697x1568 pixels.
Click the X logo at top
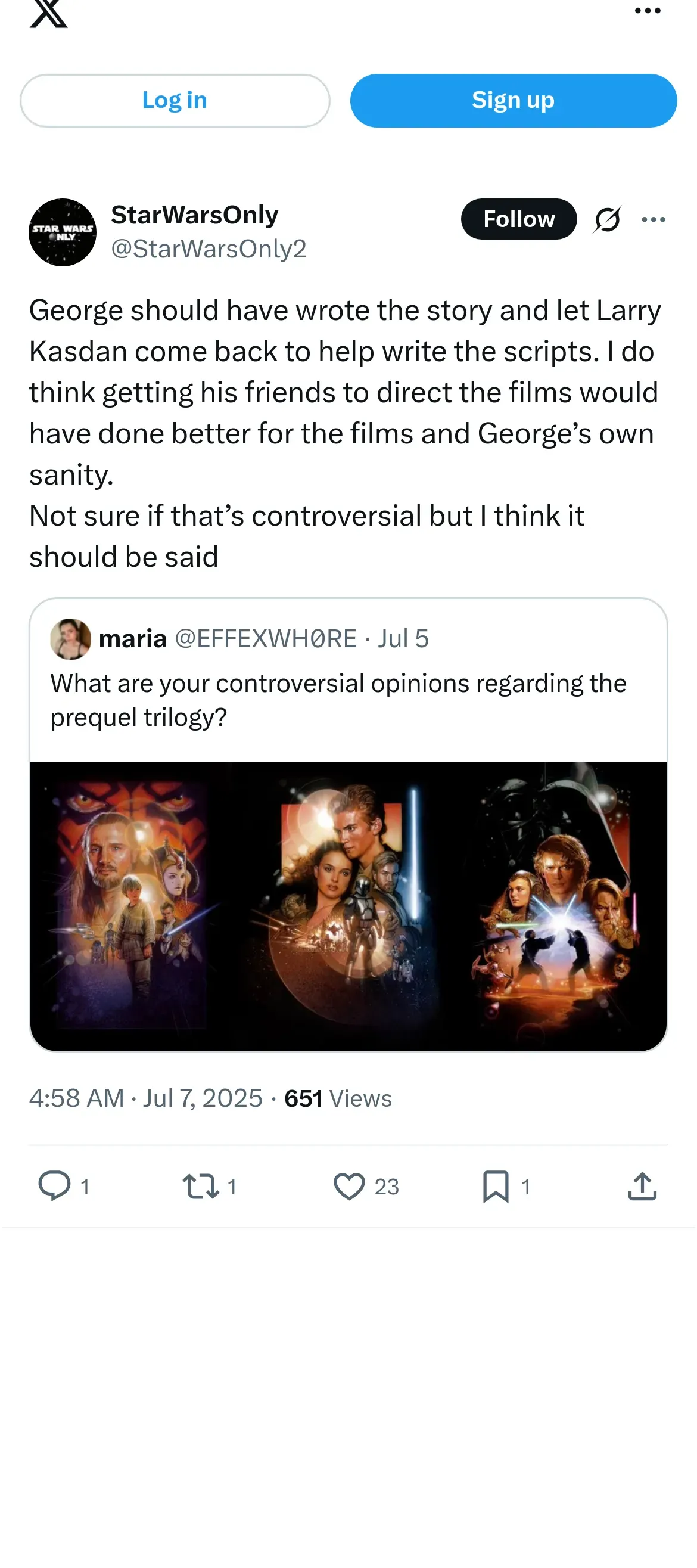coord(49,12)
